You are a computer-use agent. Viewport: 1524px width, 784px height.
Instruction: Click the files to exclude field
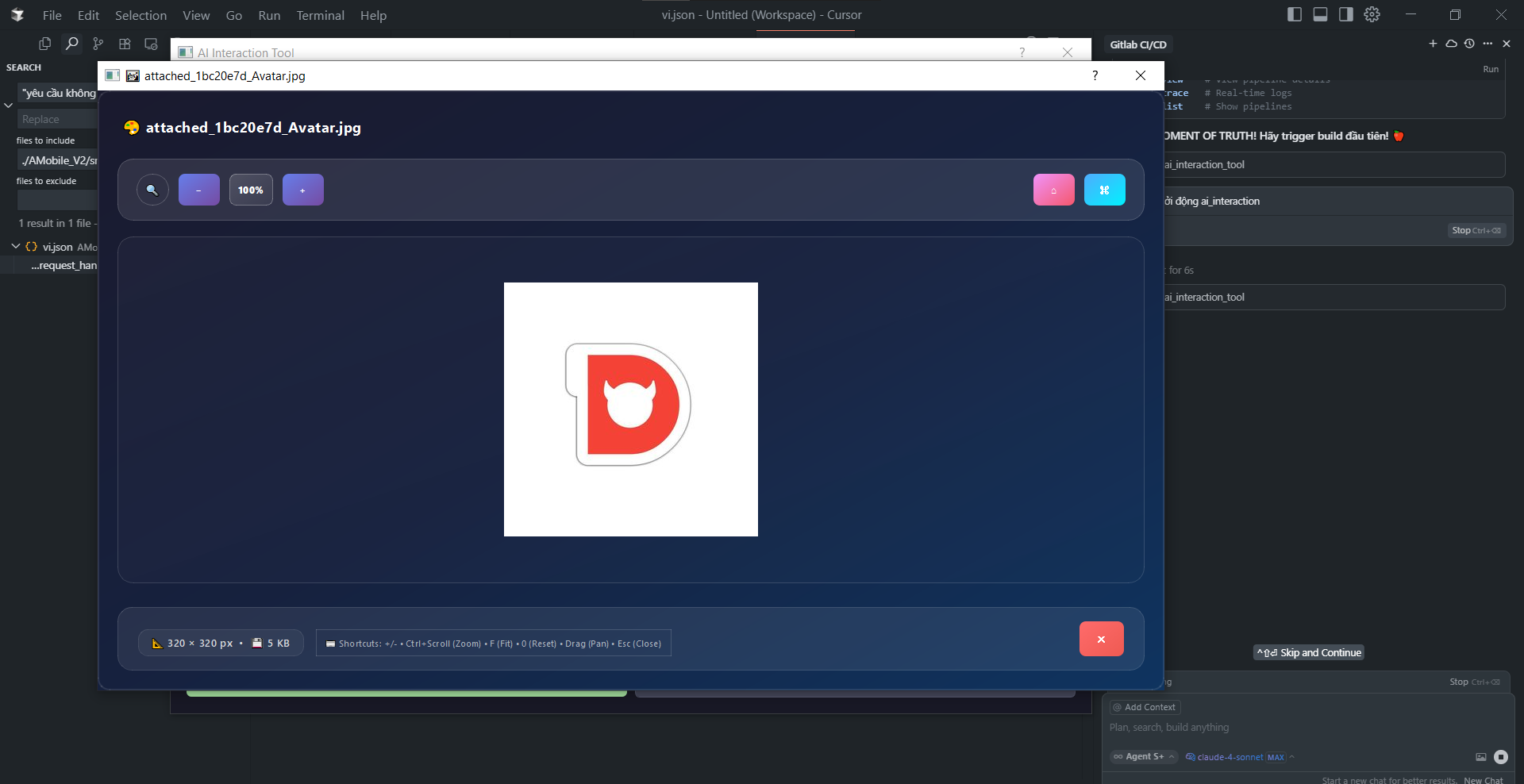pyautogui.click(x=57, y=201)
